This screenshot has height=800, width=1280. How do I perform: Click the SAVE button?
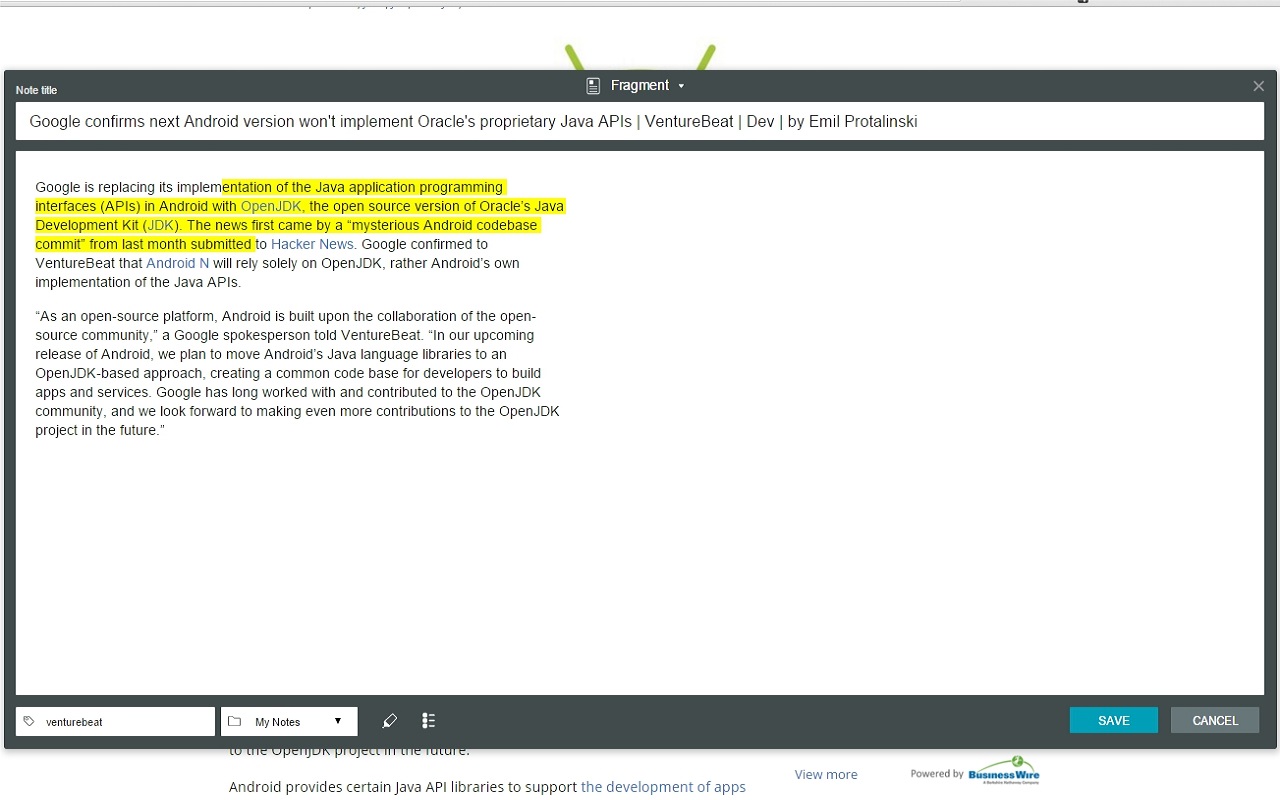click(1113, 720)
